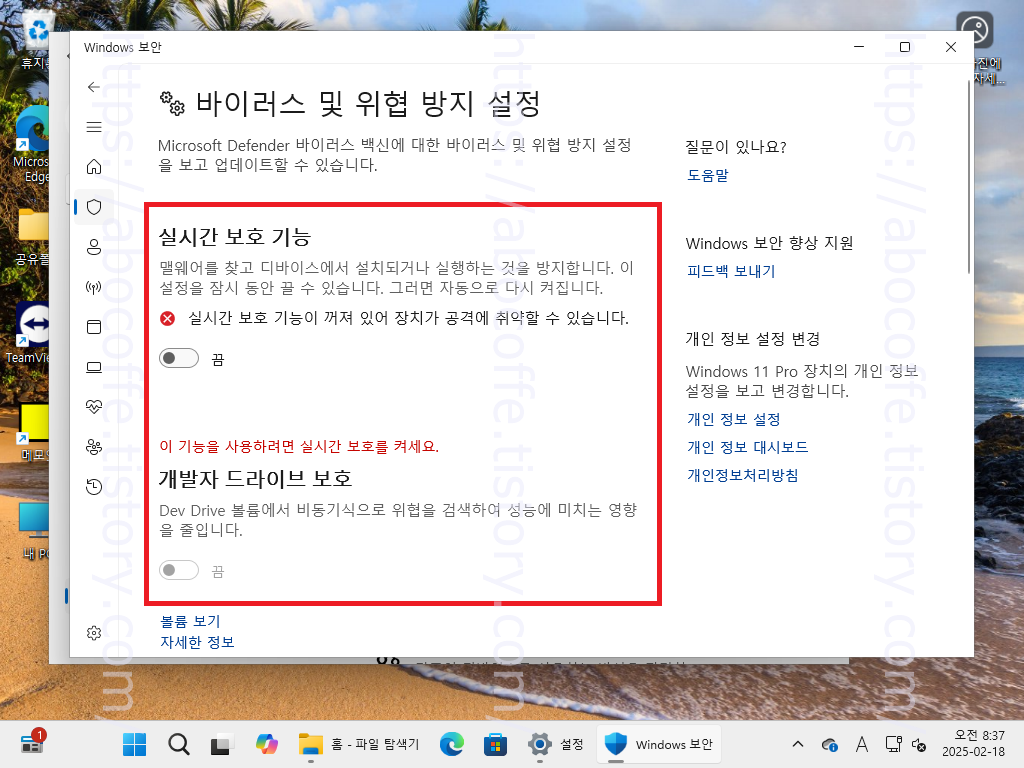1024x768 pixels.
Task: Turn on 실시간 보호 기능 toggle
Action: click(179, 358)
